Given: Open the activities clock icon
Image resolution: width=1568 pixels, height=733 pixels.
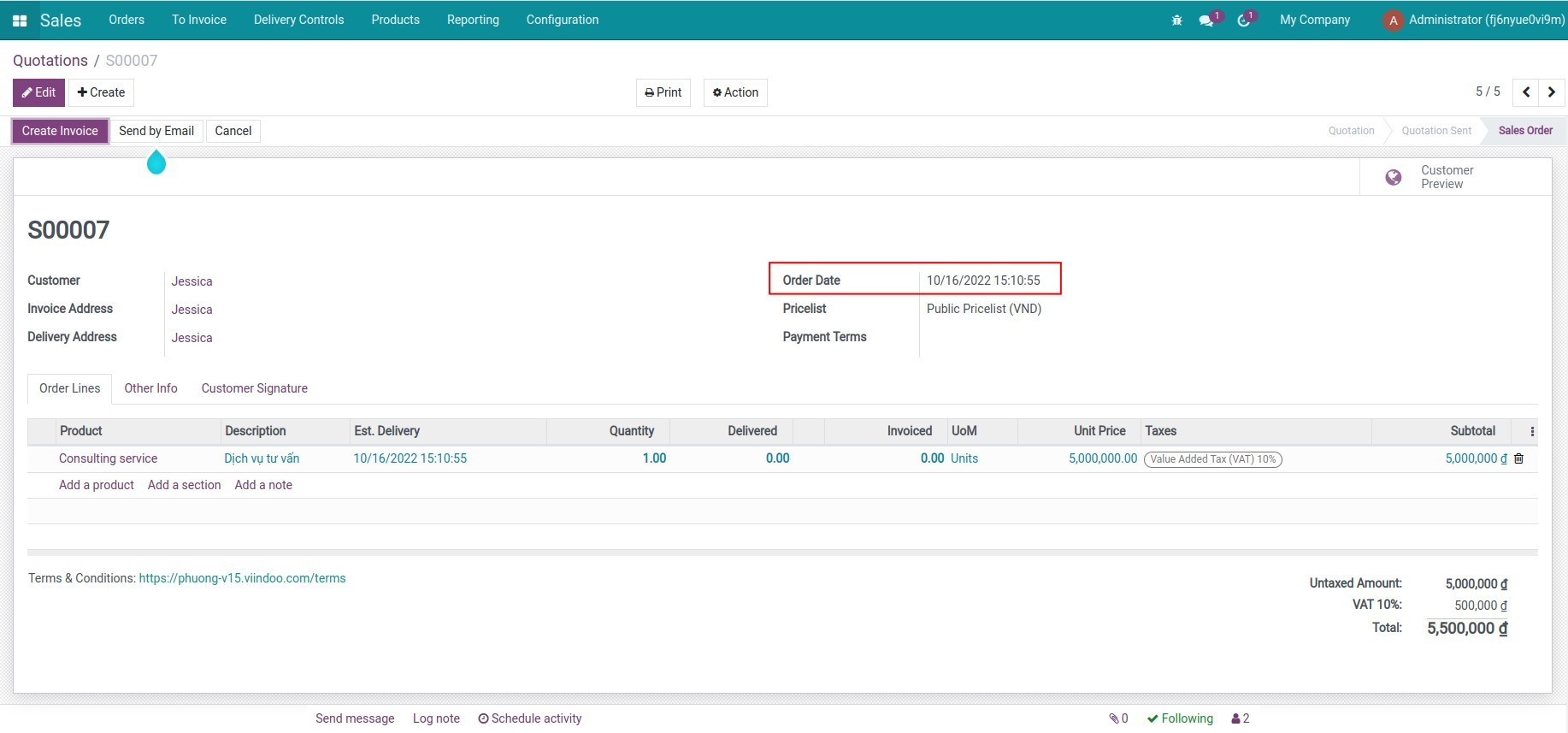Looking at the screenshot, I should (1244, 21).
